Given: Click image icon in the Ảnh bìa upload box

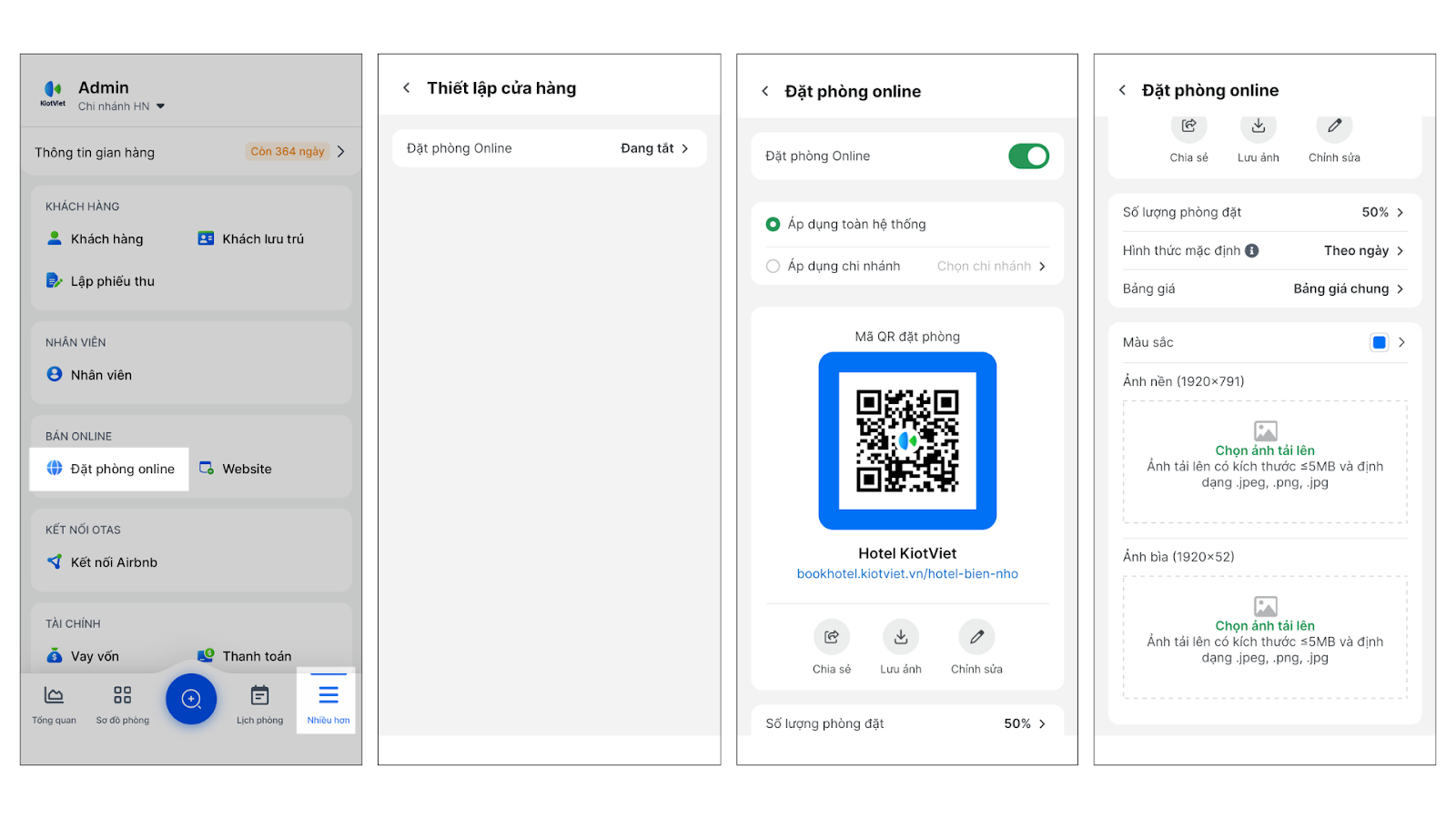Looking at the screenshot, I should point(1265,606).
